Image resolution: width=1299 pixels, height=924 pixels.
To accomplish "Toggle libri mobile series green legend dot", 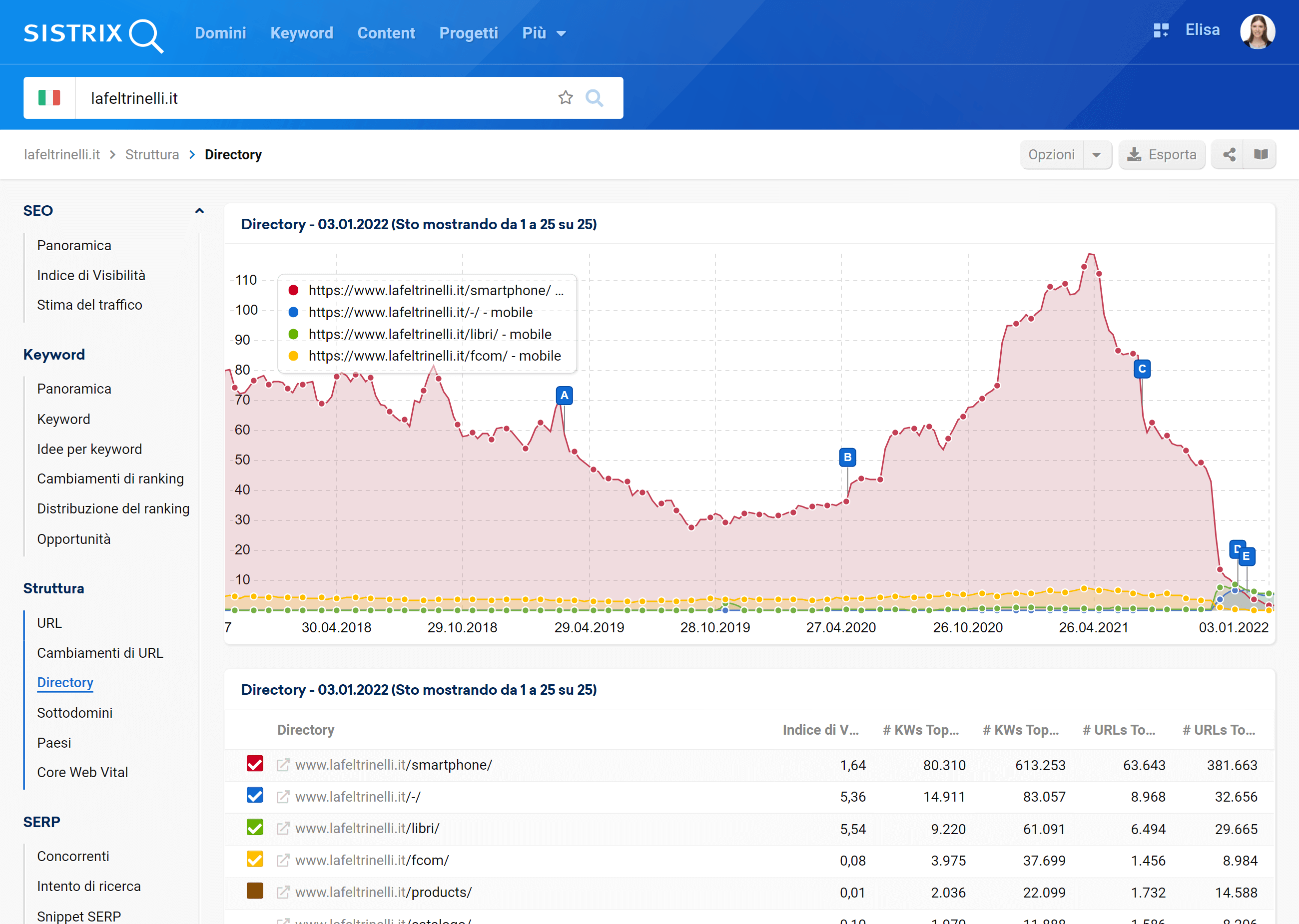I will tap(294, 334).
